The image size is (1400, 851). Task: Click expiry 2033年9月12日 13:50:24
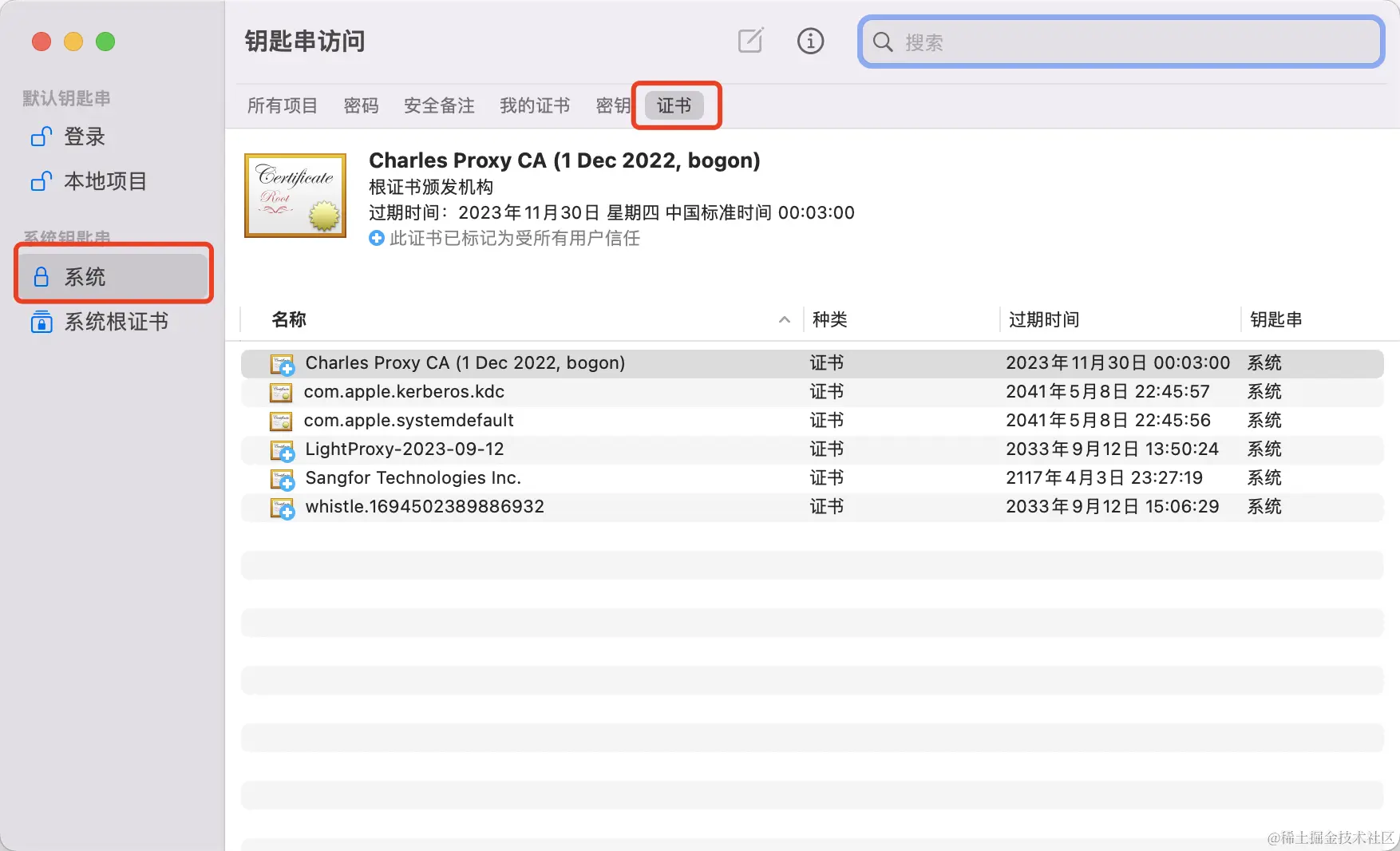1112,449
